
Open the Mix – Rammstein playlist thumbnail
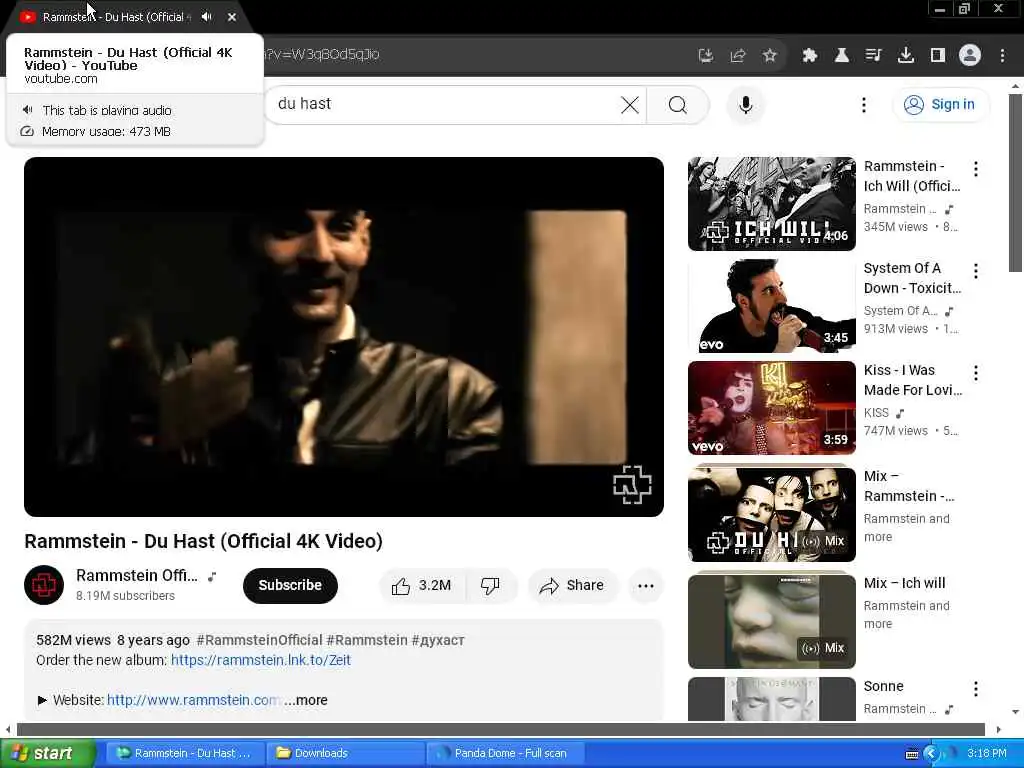tap(771, 514)
